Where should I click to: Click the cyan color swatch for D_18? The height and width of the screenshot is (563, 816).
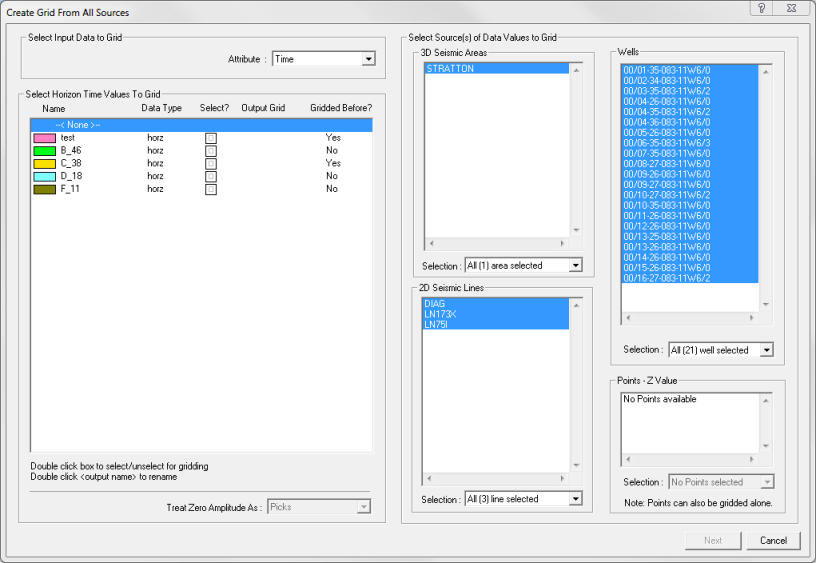45,176
